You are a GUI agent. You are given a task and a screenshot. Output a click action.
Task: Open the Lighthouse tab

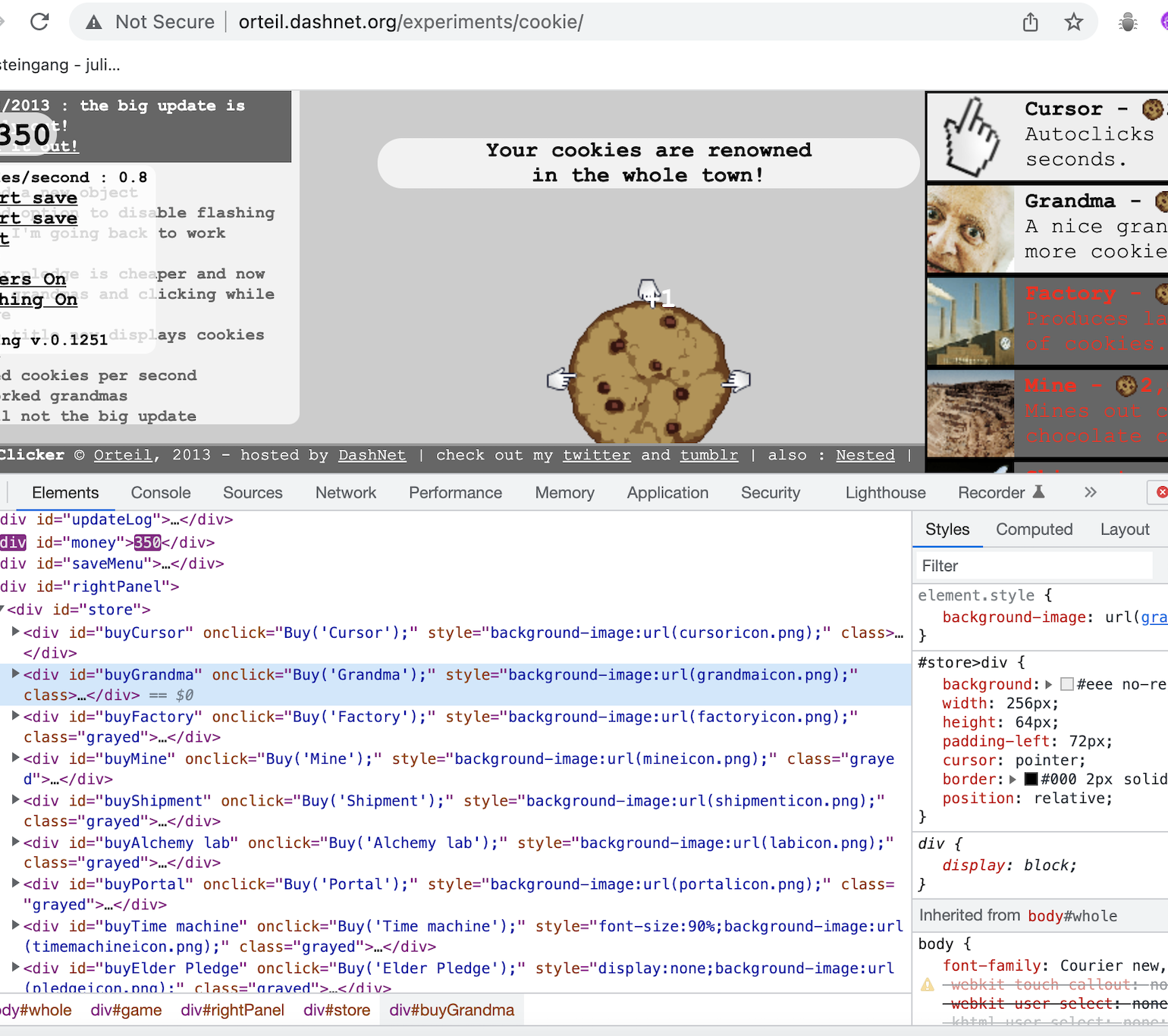(x=885, y=492)
